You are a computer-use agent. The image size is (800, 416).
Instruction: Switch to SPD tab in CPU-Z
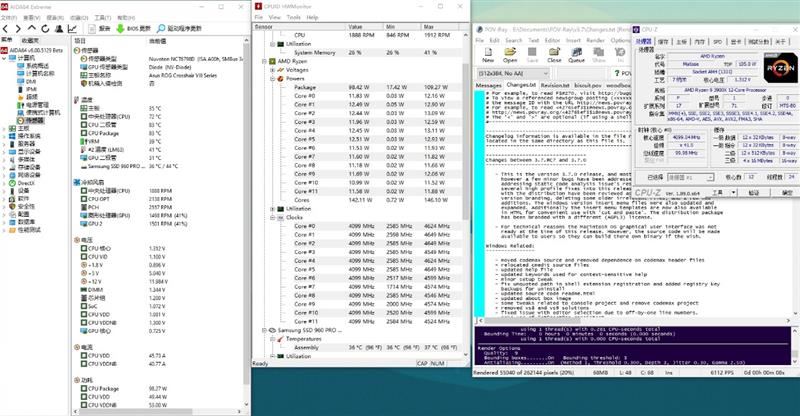click(x=717, y=42)
